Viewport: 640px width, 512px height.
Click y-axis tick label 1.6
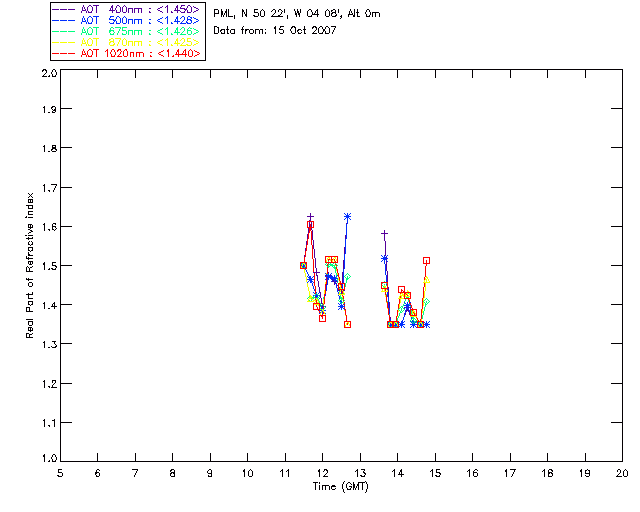point(49,227)
